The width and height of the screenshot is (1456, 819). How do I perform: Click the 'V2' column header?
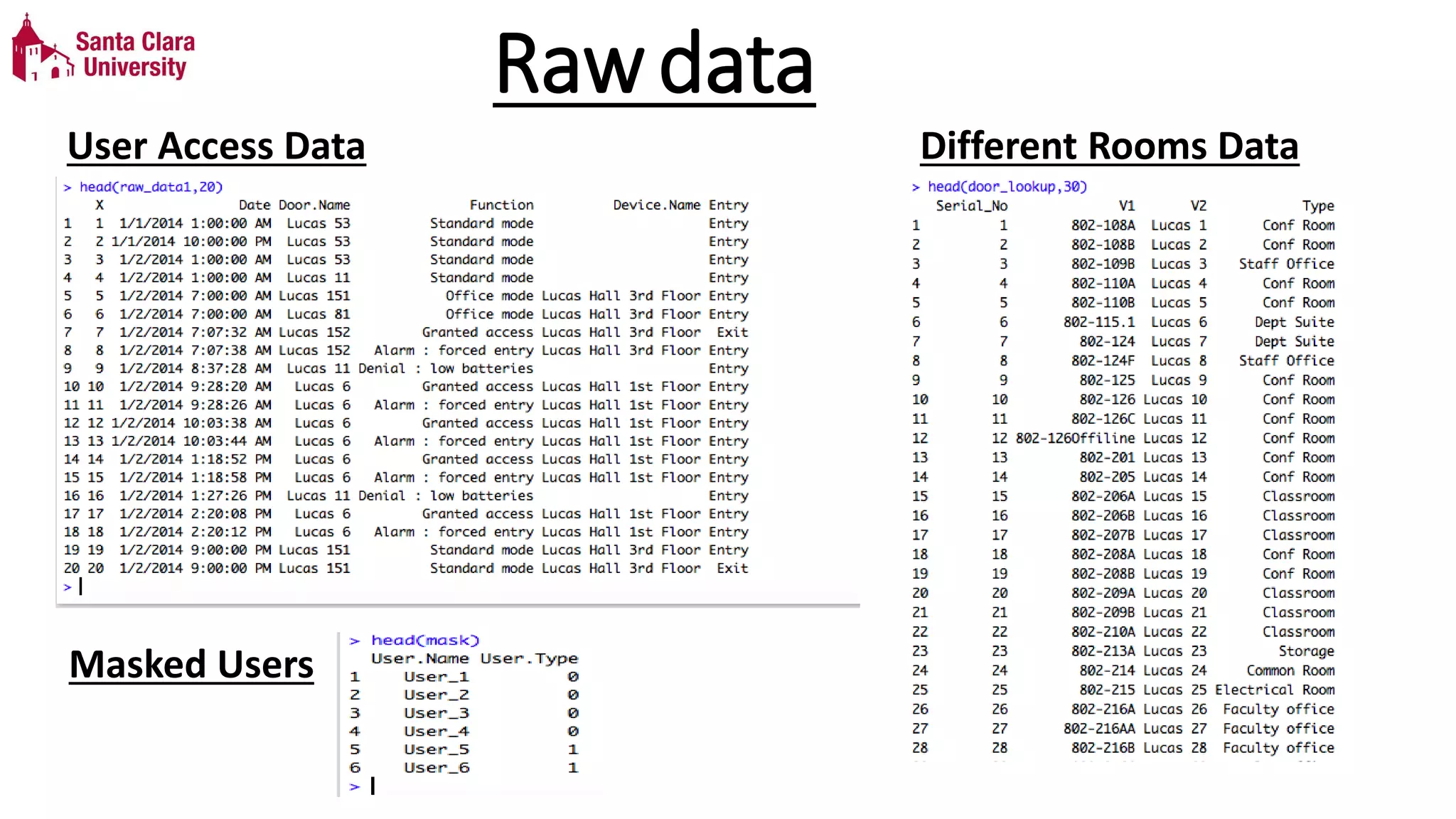[x=1199, y=206]
